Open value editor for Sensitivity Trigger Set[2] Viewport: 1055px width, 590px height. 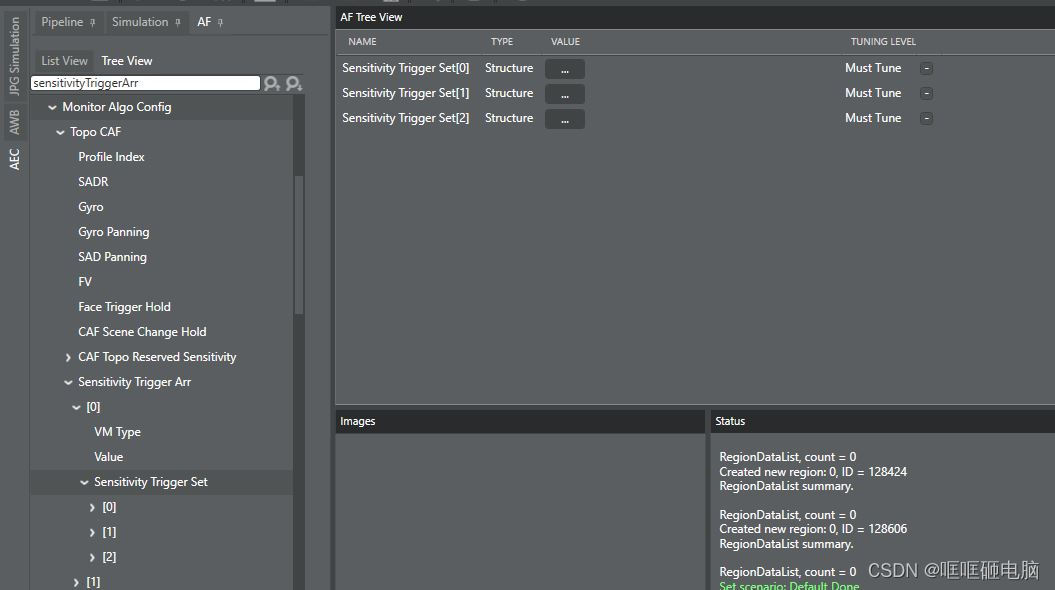click(x=565, y=119)
